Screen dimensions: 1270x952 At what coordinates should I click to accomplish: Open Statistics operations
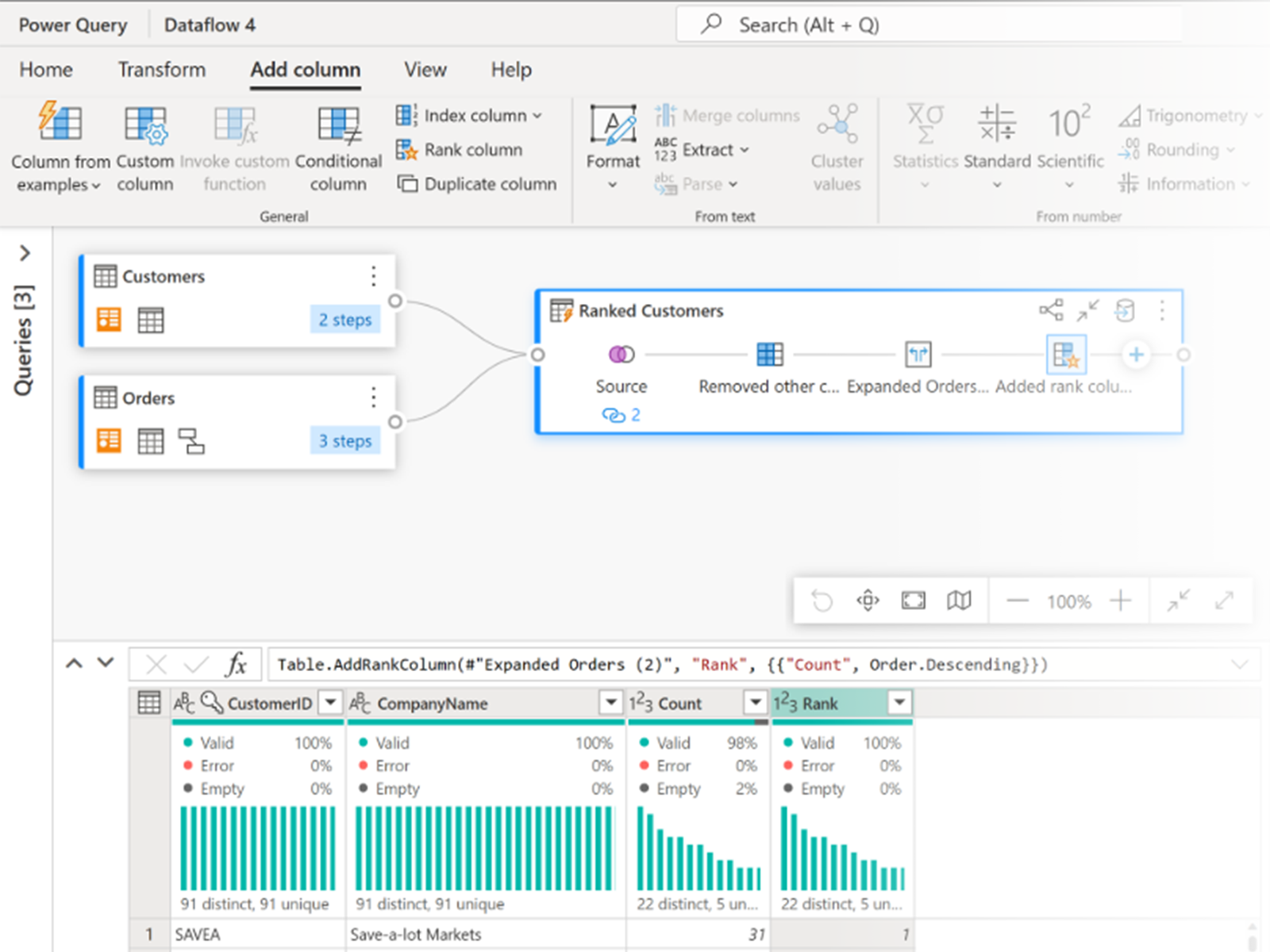(926, 148)
